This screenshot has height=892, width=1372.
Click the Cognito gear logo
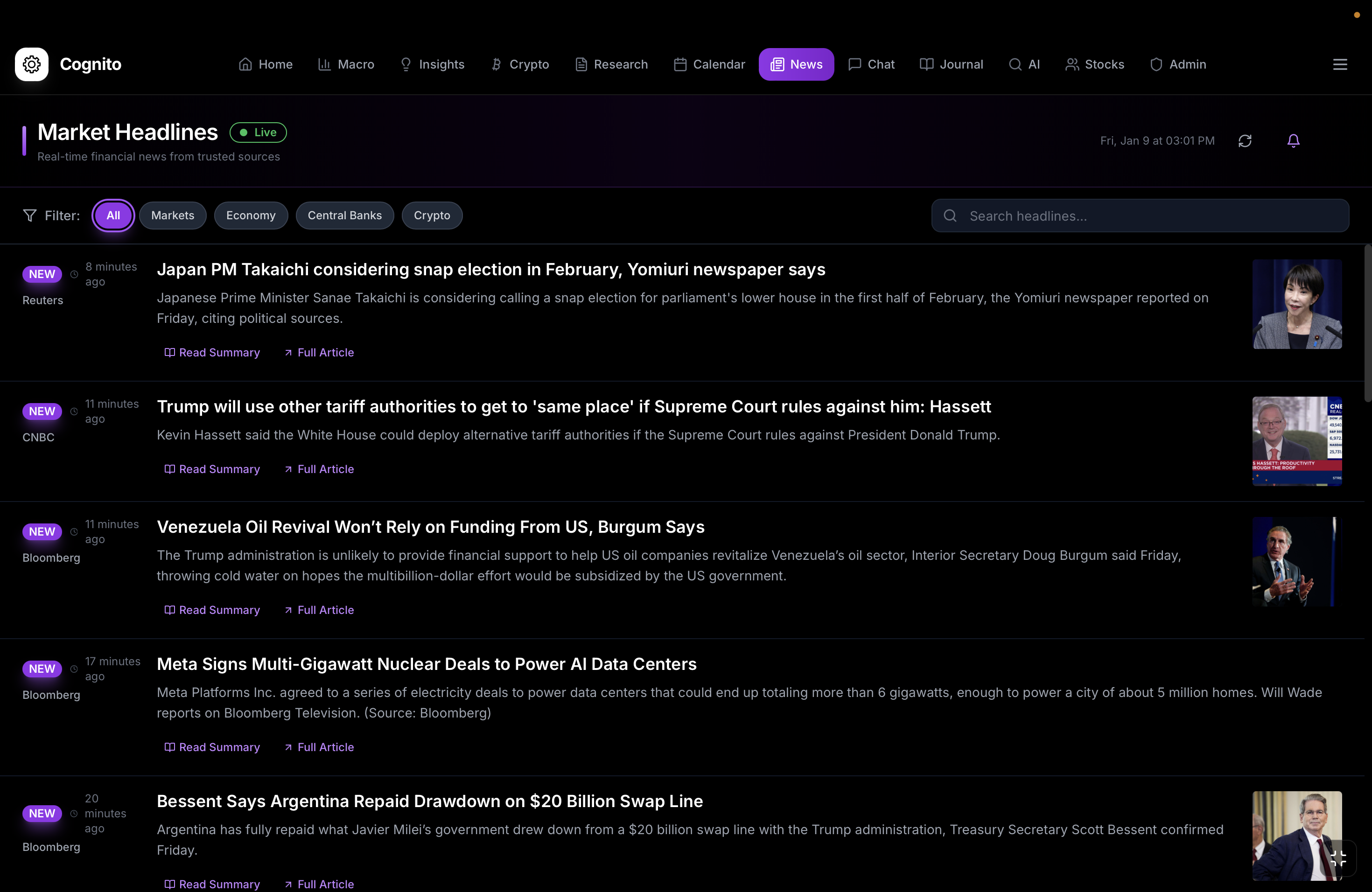point(31,64)
